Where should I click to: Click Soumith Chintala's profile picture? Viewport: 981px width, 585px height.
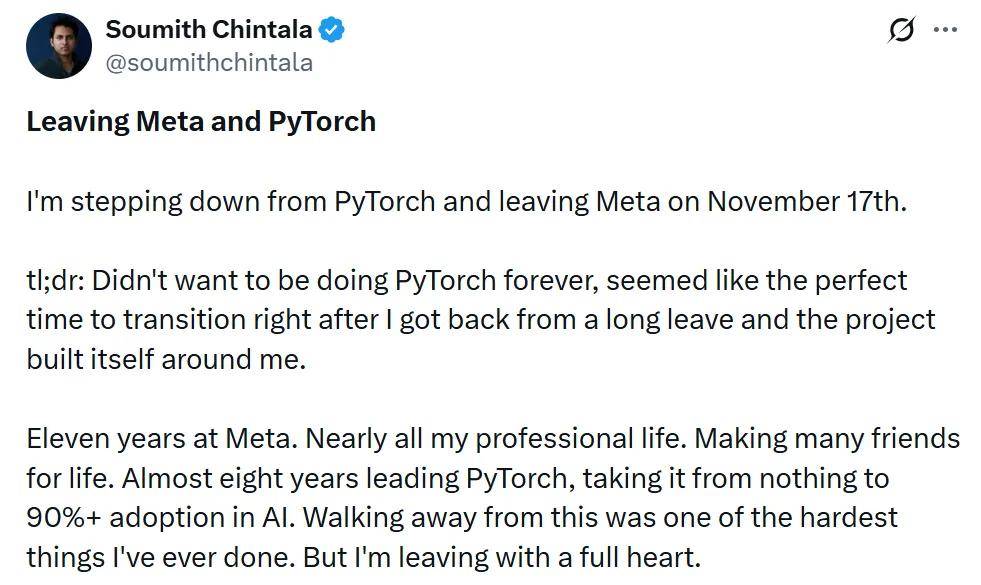(57, 45)
